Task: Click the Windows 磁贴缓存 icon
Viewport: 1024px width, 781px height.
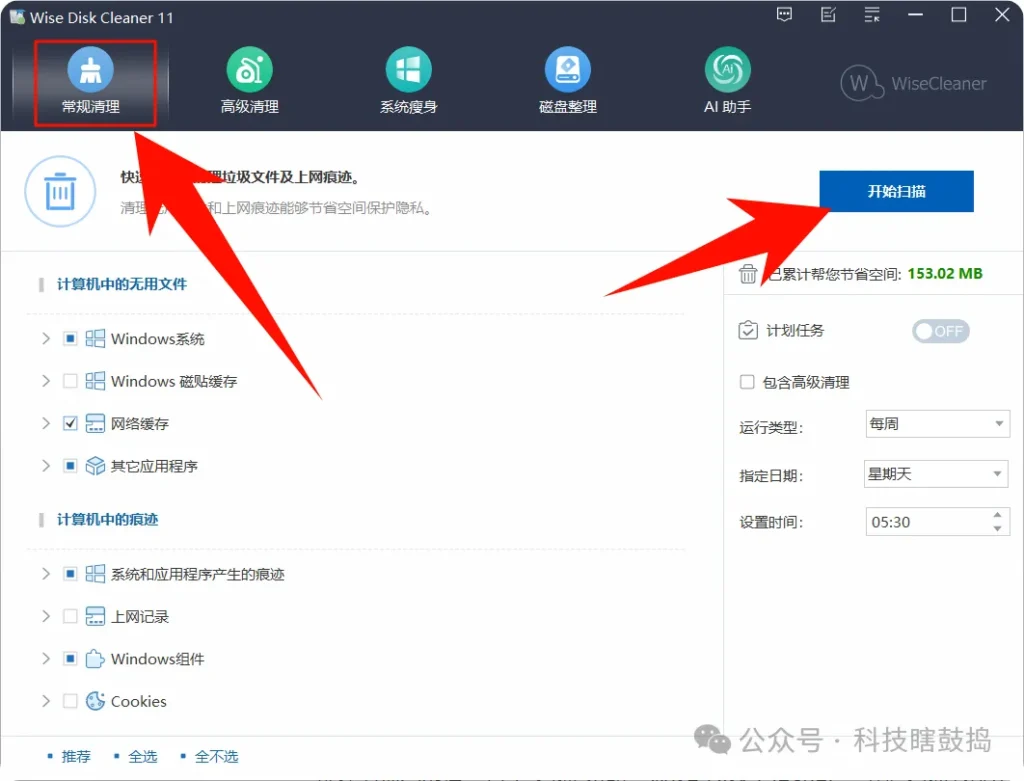Action: (95, 381)
